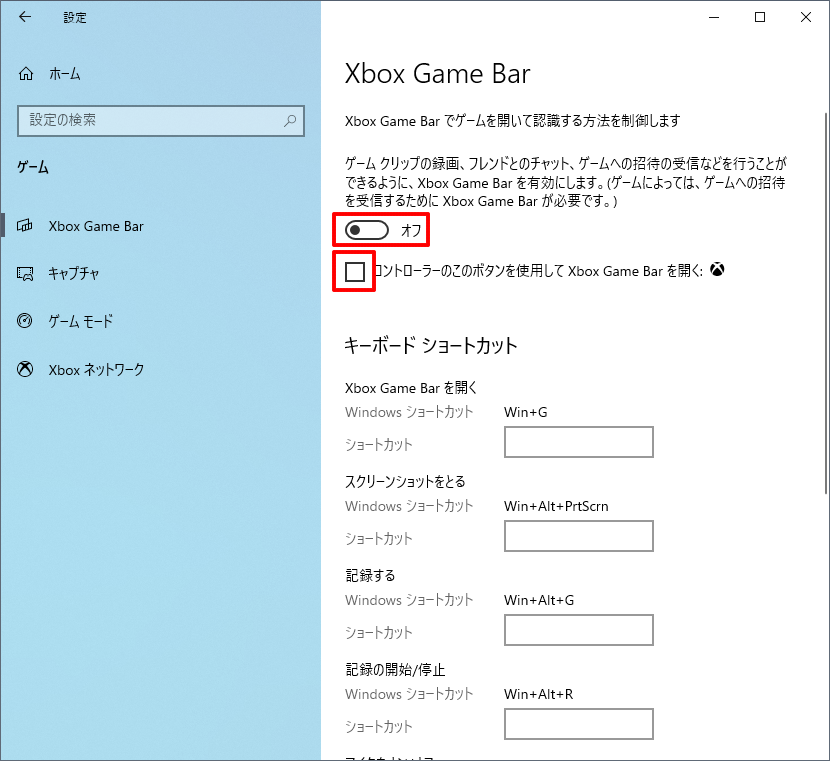Click the Xbox ネットワーク sidebar icon
This screenshot has height=761, width=830.
tap(25, 369)
